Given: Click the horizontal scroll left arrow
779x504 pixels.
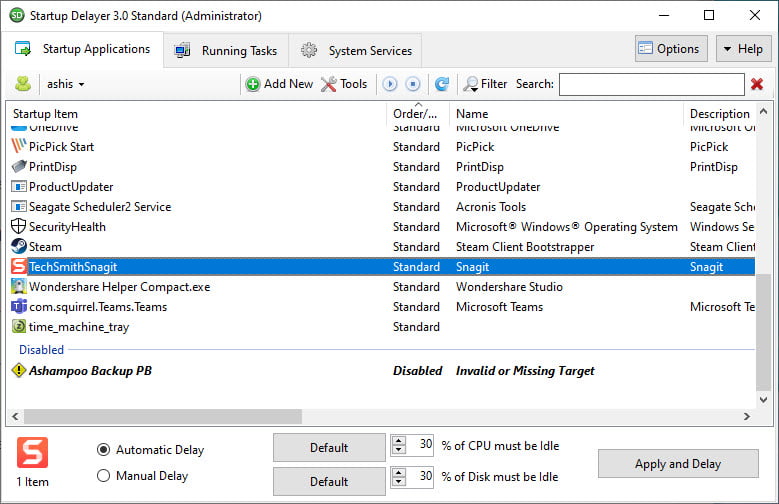Looking at the screenshot, I should [15, 417].
